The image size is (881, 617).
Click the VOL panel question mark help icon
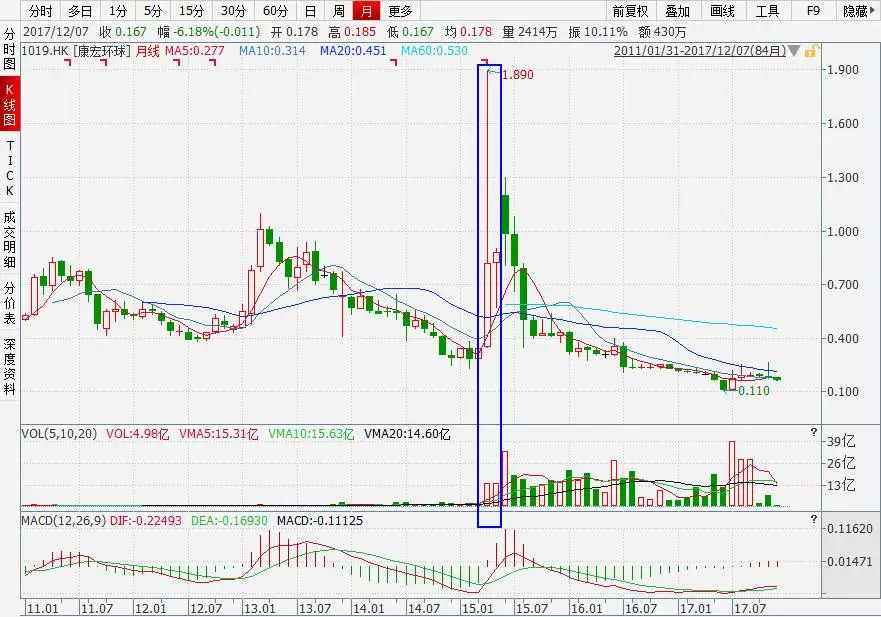point(814,433)
